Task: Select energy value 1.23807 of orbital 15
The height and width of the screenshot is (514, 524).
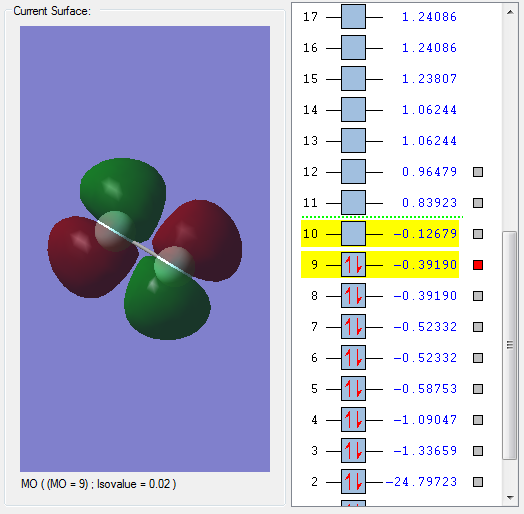Action: 429,79
